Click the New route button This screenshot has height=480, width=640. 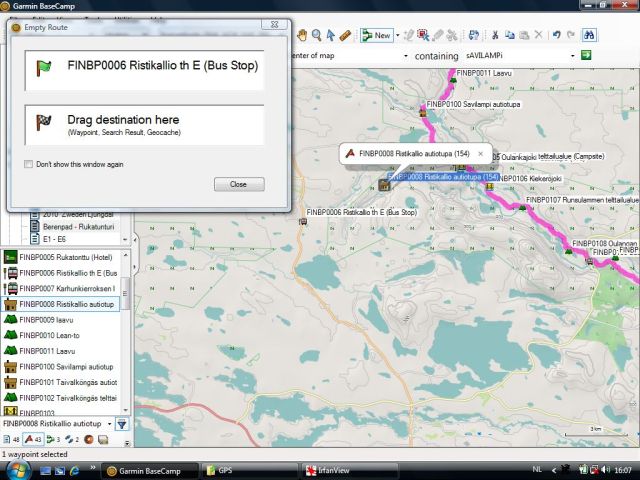click(376, 35)
